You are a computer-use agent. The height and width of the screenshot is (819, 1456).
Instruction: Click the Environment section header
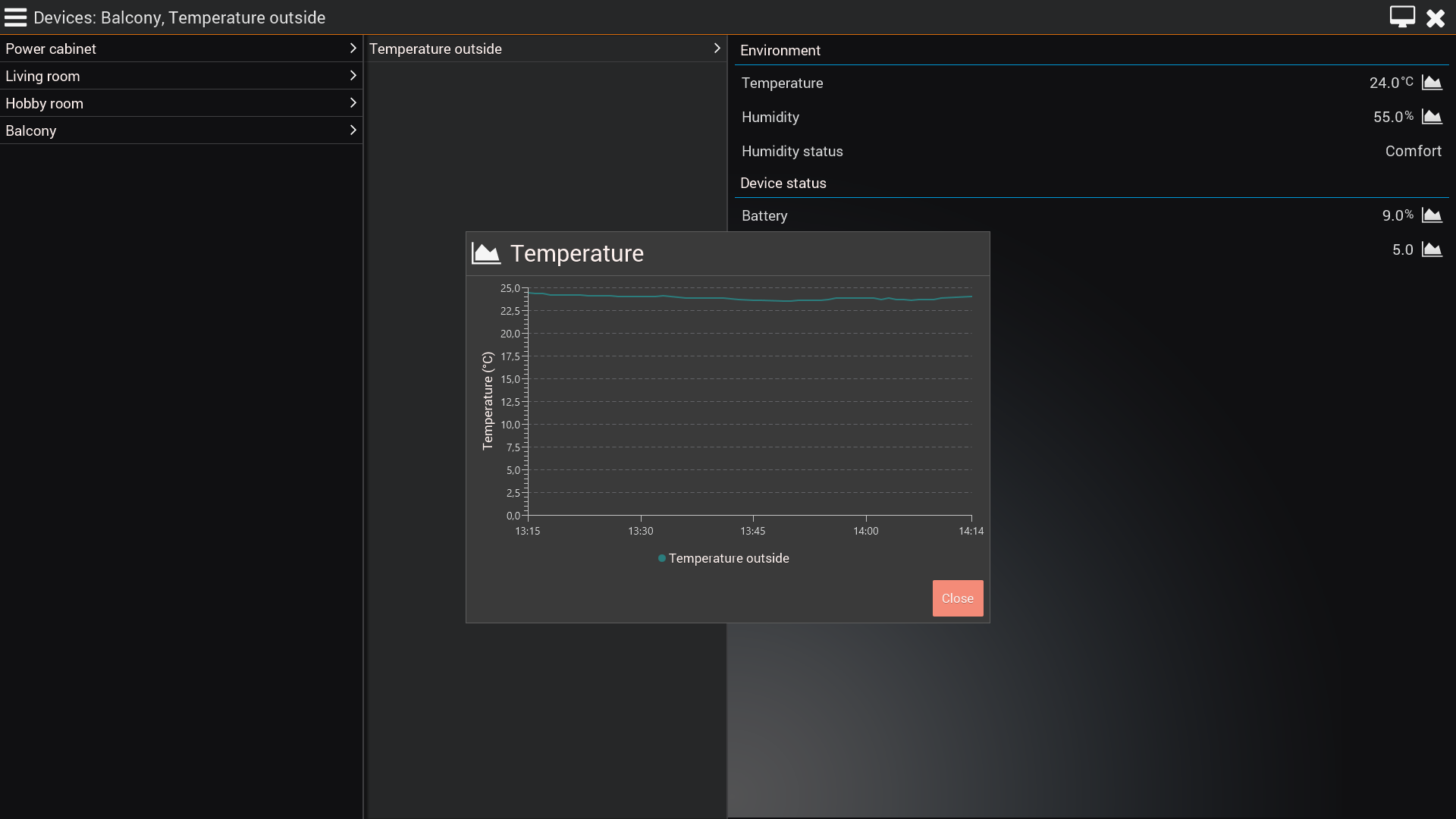click(780, 50)
